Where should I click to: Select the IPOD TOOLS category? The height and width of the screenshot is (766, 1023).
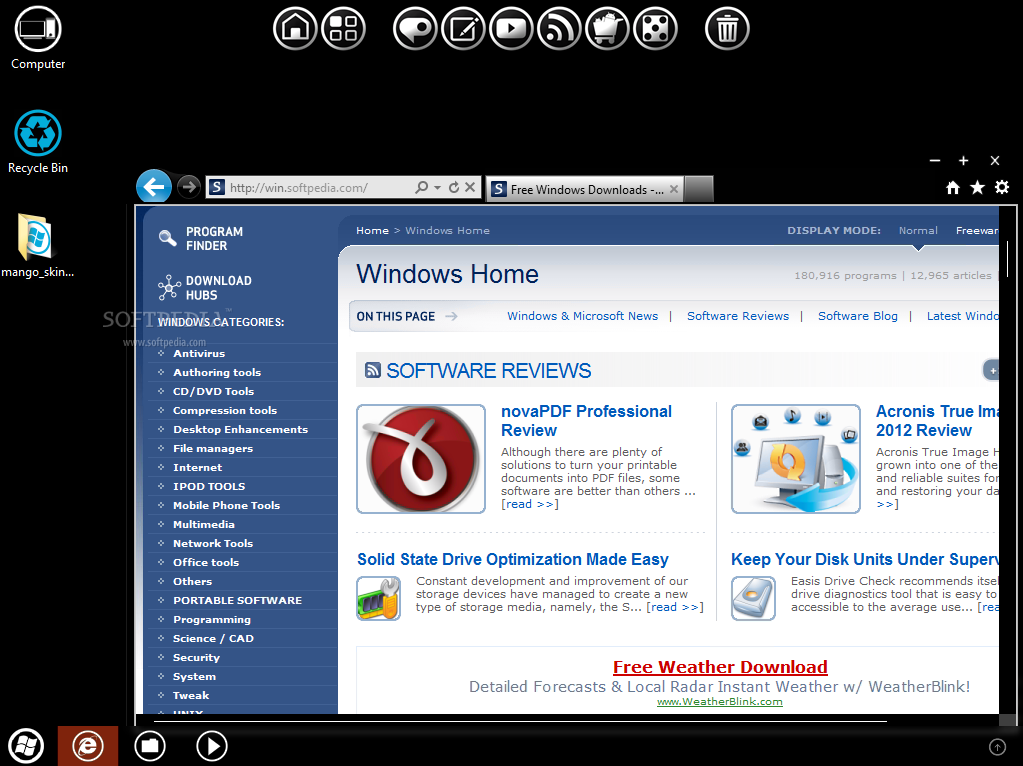point(209,485)
